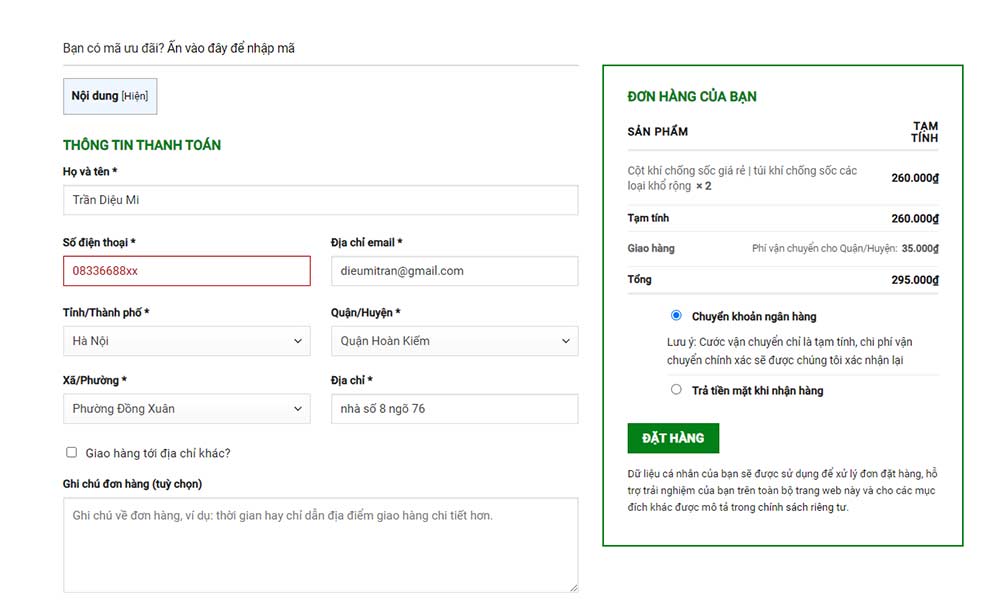This screenshot has height=600, width=1000.
Task: Click the Địa chỉ email field
Action: pos(454,270)
